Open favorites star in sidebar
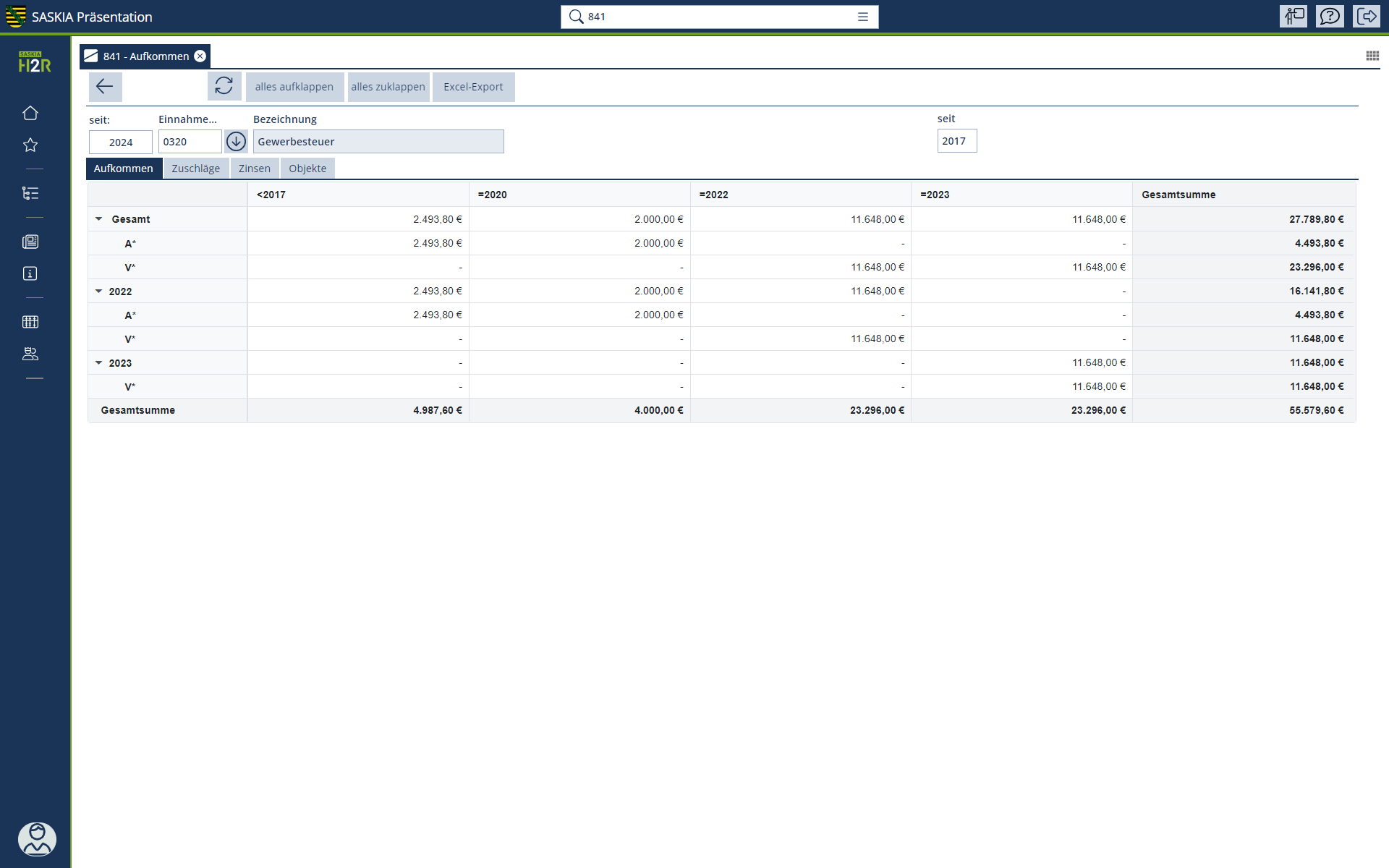This screenshot has width=1389, height=868. [x=30, y=145]
